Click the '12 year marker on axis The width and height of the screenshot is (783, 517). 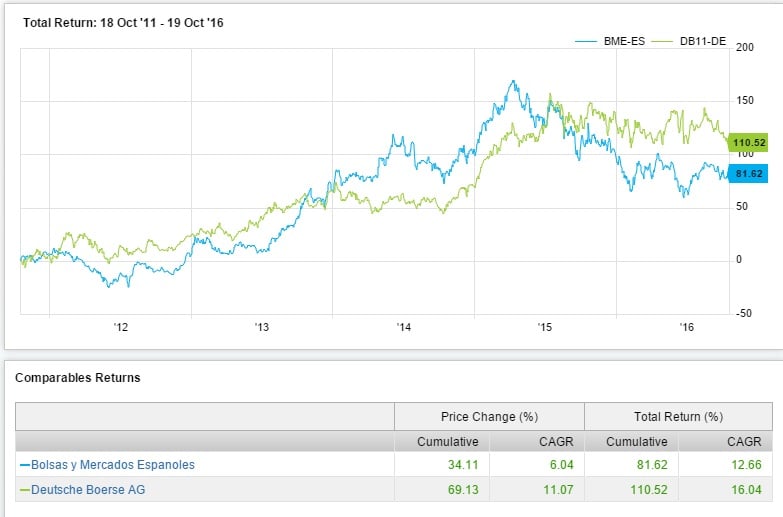121,327
